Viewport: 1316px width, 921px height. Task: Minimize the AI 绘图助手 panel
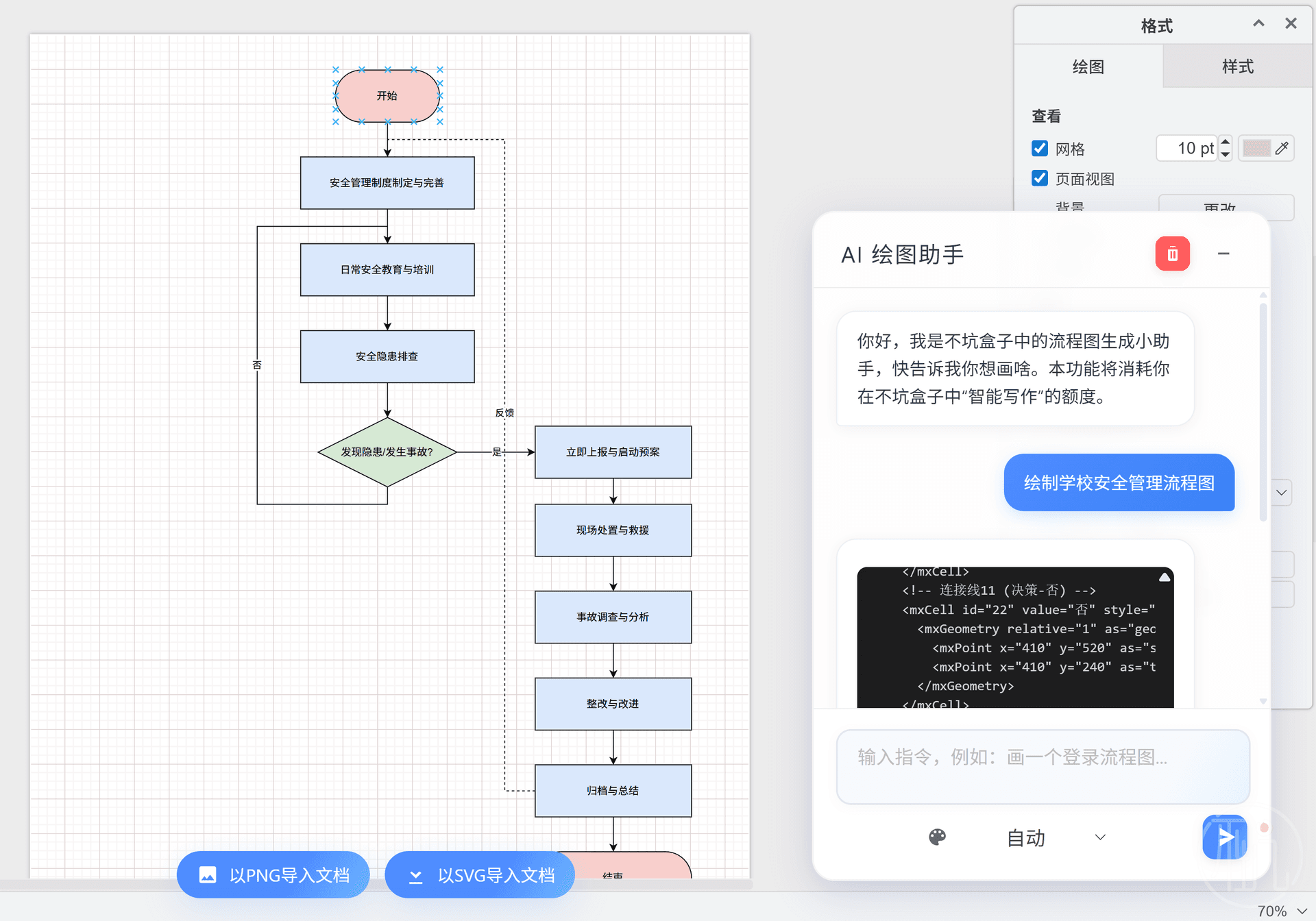coord(1223,254)
